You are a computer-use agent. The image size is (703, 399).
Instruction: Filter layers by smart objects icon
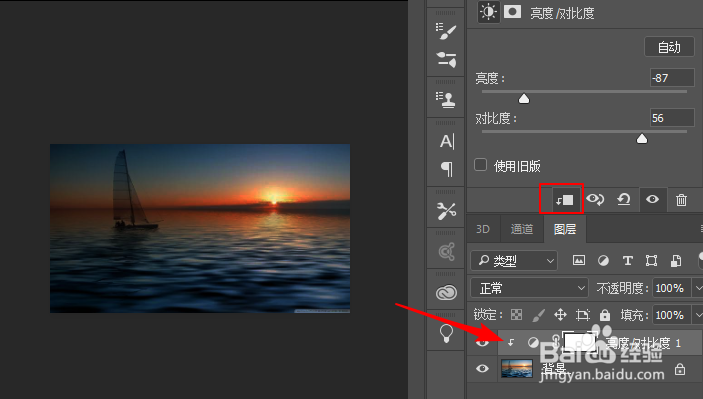point(676,260)
